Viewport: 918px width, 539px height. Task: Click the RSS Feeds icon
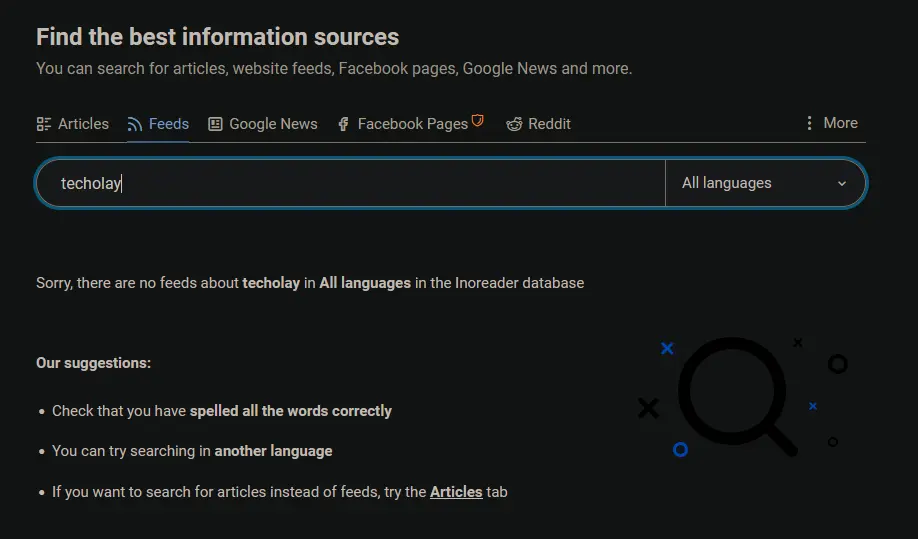click(x=135, y=124)
